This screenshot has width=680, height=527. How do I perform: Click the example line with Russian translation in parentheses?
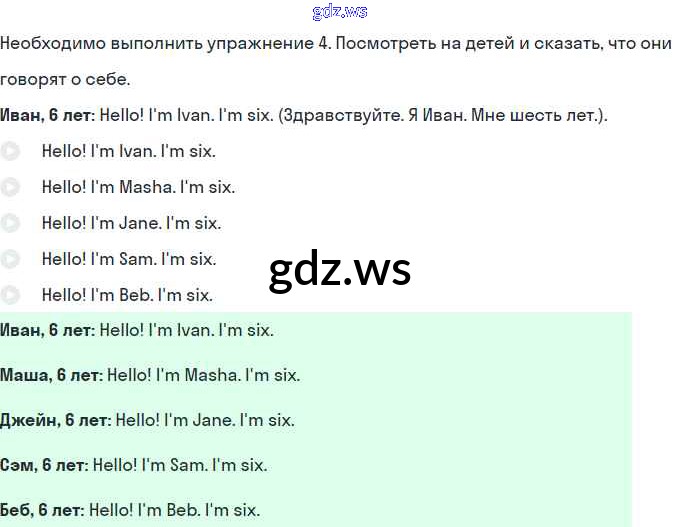[x=304, y=115]
